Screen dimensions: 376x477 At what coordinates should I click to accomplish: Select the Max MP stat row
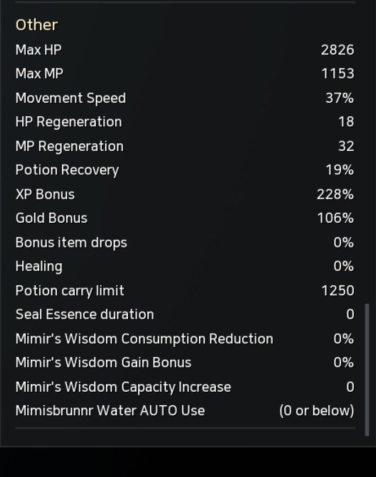point(185,74)
